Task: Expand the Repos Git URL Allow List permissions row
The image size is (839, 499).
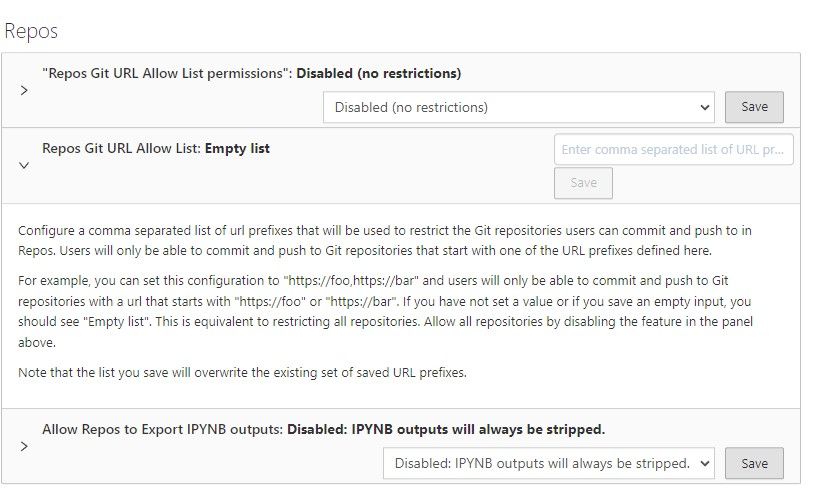Action: 24,90
